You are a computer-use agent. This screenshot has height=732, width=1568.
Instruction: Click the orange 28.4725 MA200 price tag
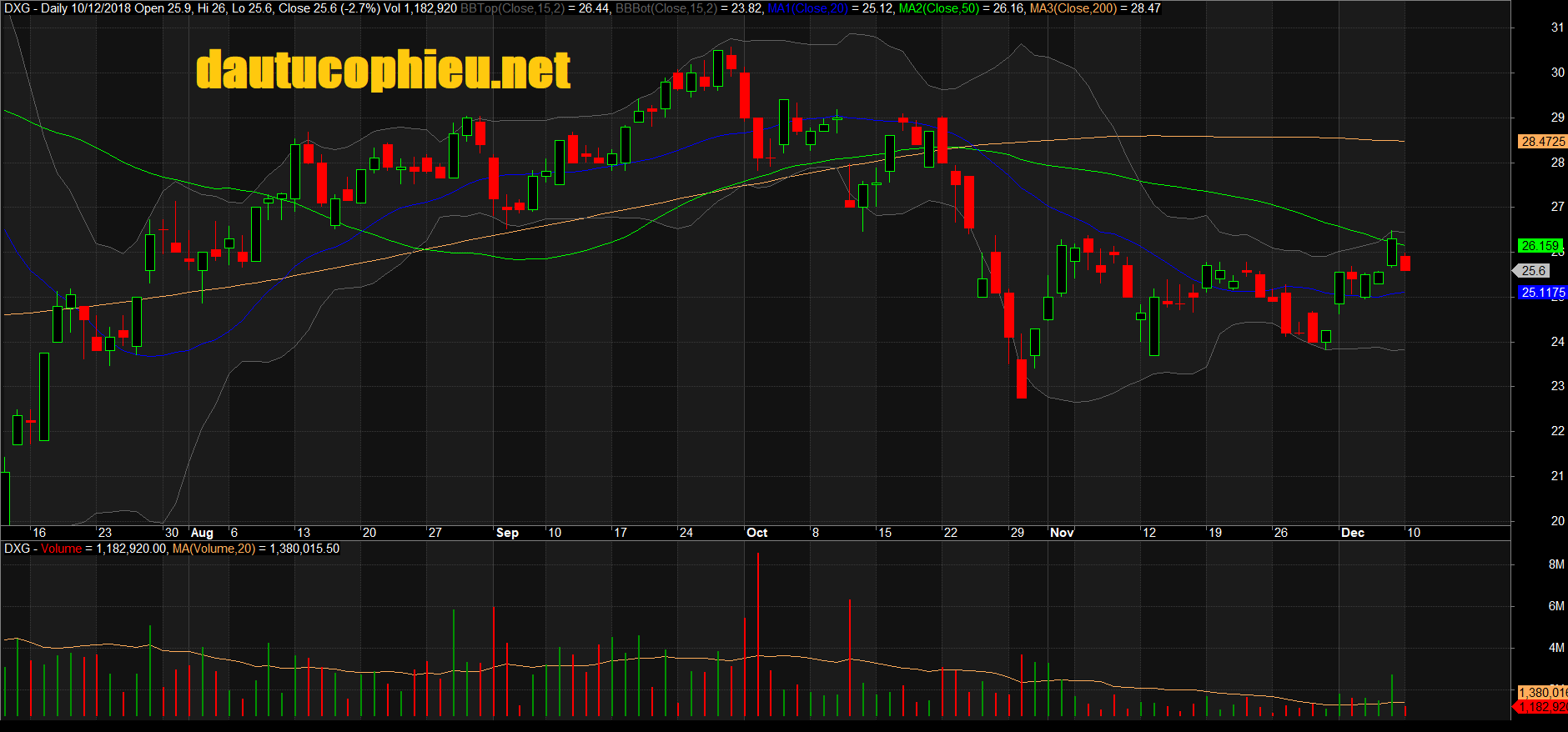pyautogui.click(x=1542, y=142)
